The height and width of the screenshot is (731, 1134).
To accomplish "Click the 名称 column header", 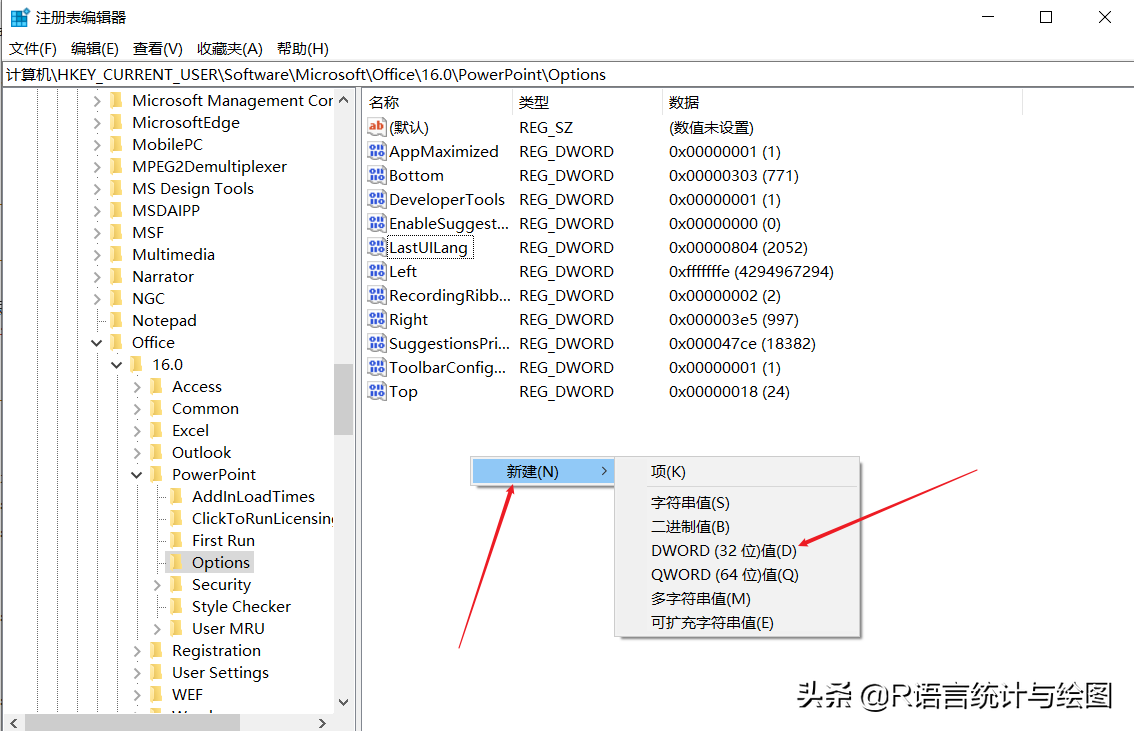I will [438, 103].
